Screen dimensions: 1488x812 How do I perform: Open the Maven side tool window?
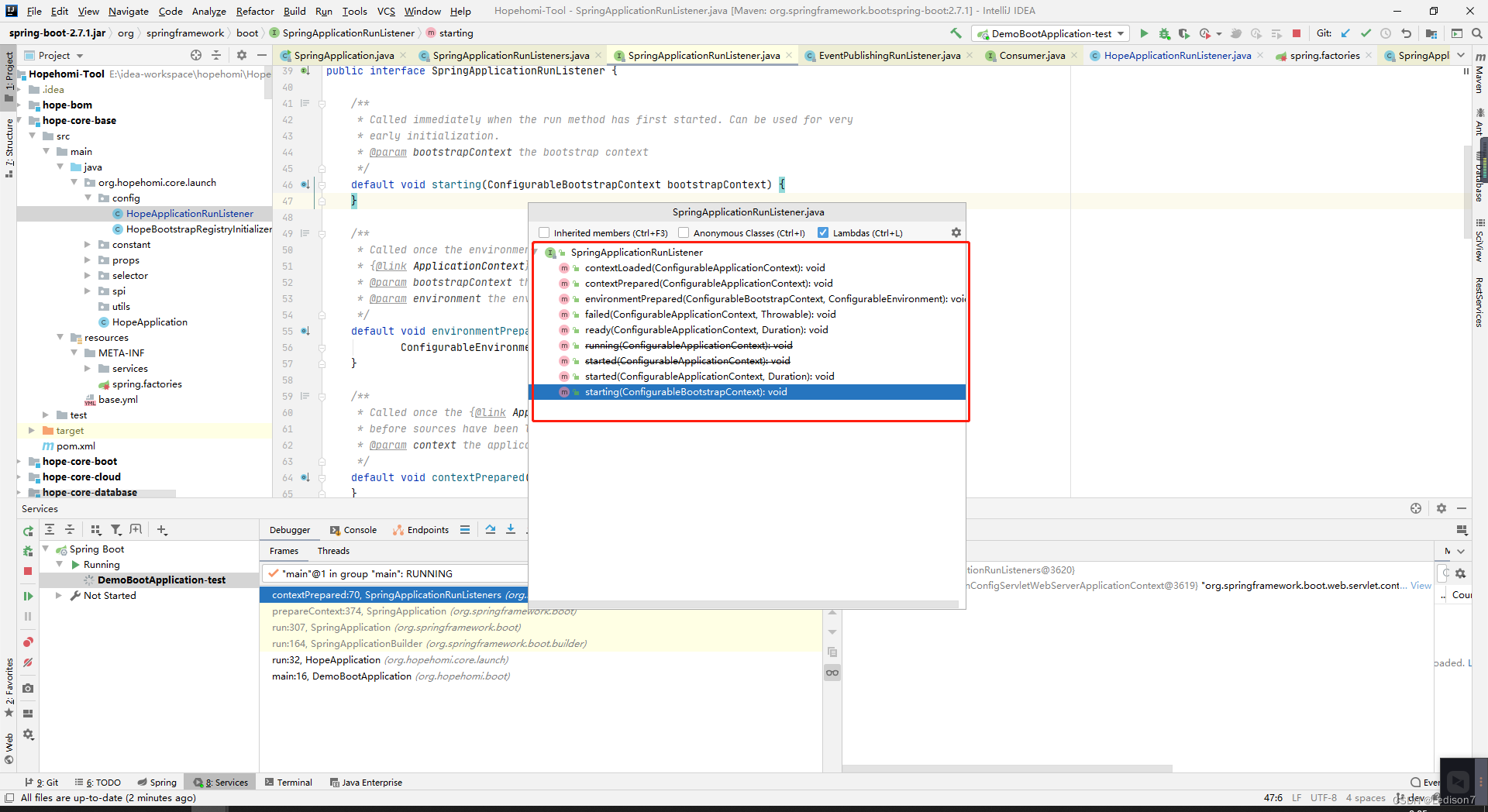[1479, 74]
